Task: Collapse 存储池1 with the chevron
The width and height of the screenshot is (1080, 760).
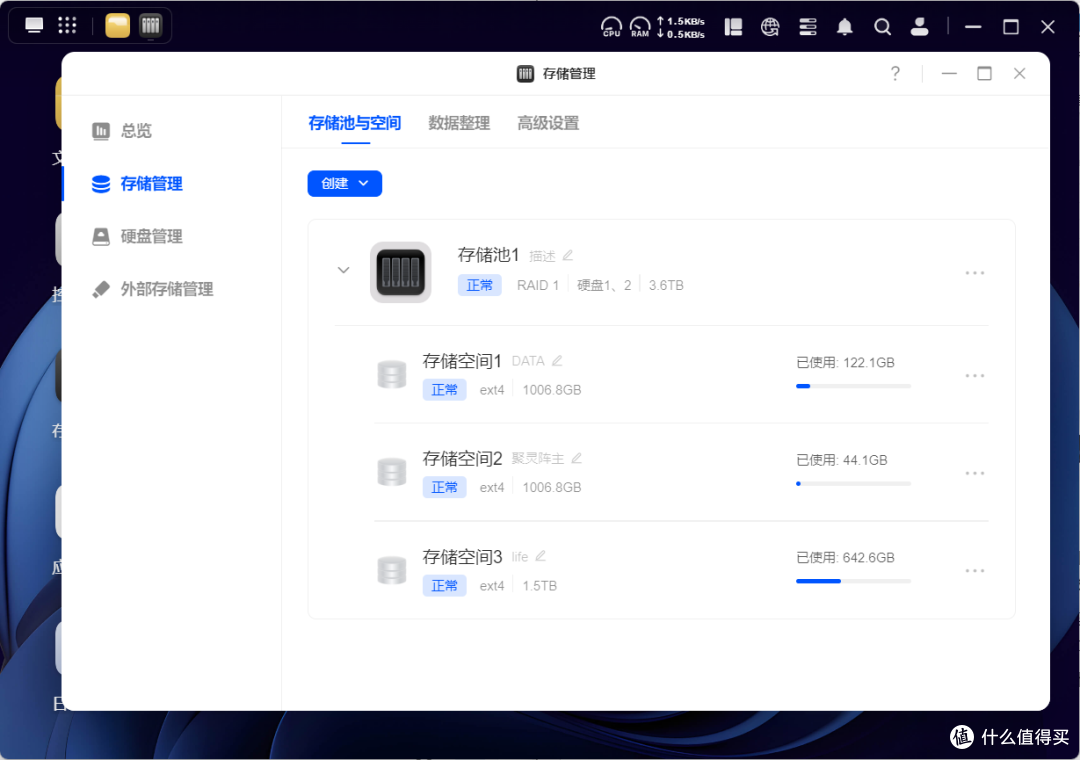Action: [343, 270]
